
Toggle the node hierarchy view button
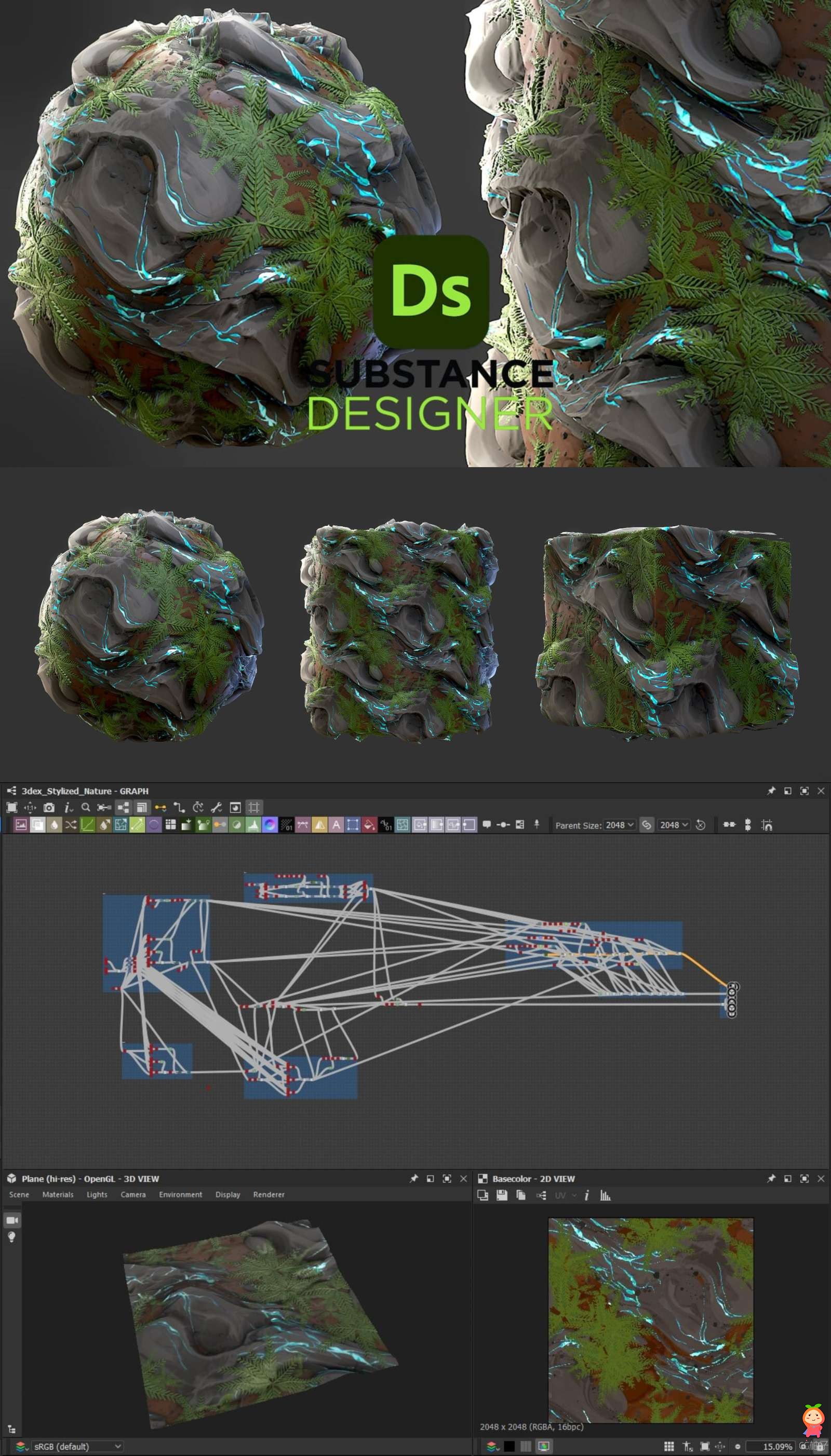[123, 808]
